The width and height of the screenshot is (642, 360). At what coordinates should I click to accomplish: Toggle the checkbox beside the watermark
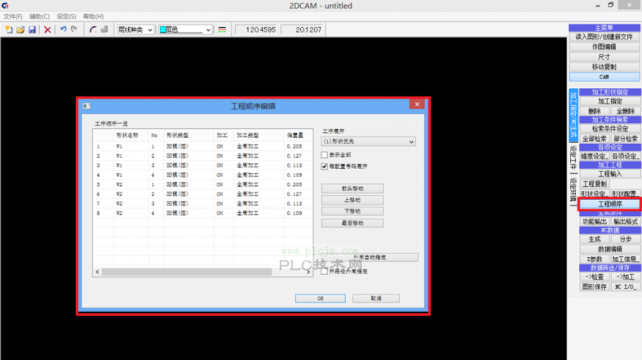pyautogui.click(x=324, y=272)
